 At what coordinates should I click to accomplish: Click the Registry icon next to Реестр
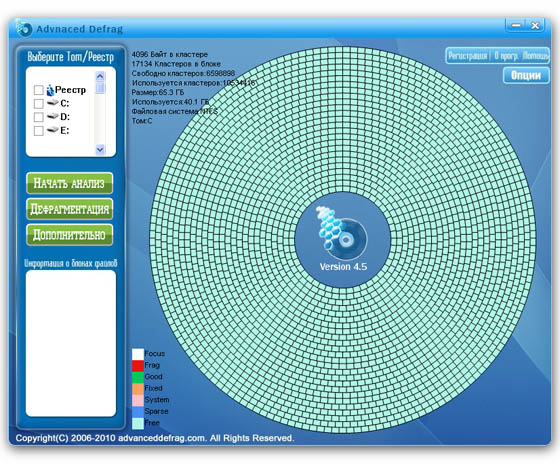pyautogui.click(x=50, y=90)
